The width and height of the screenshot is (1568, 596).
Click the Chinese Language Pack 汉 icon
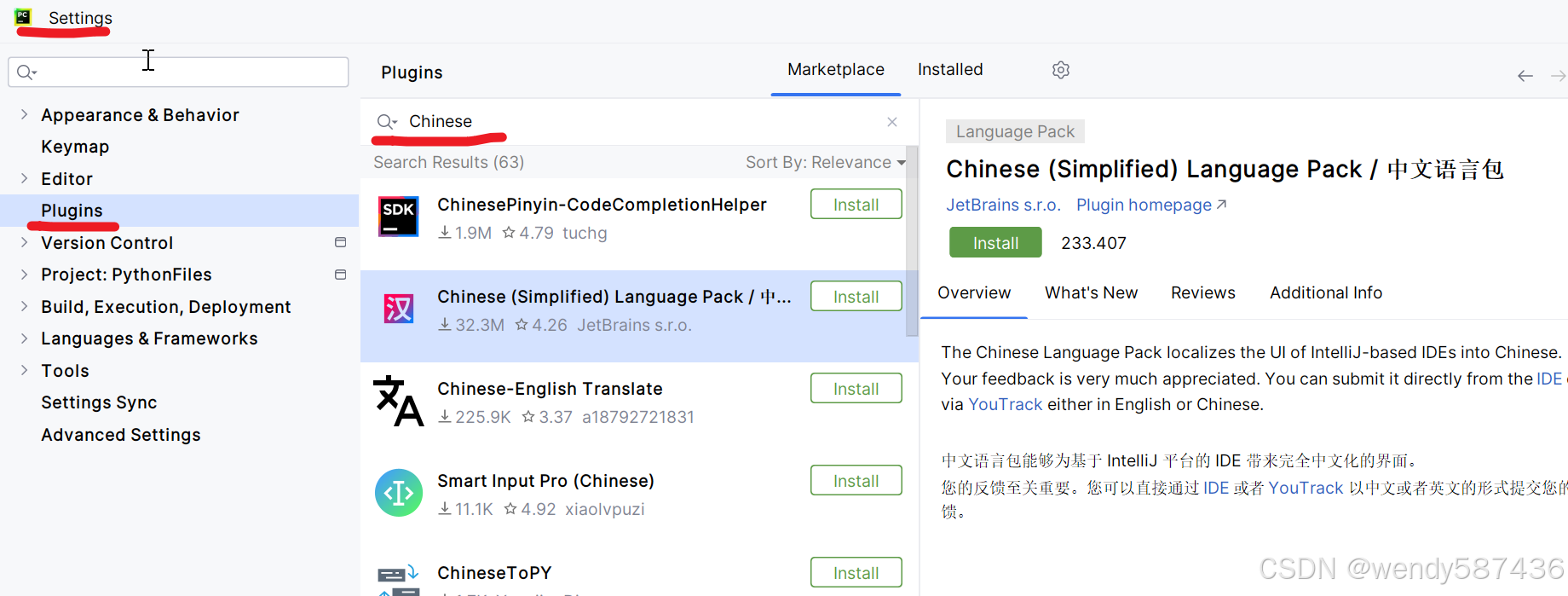pos(399,309)
